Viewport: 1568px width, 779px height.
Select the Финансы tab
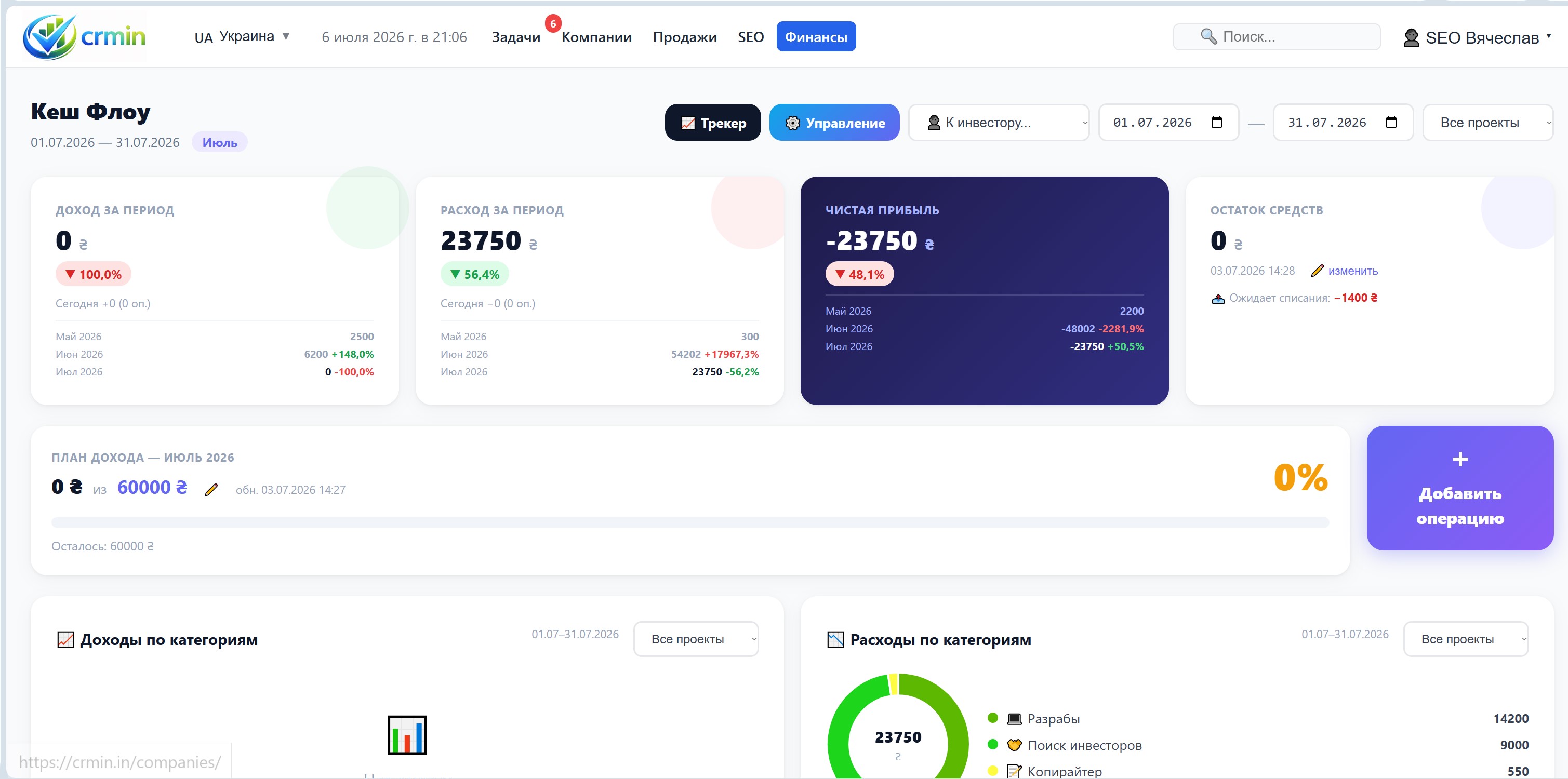pos(816,37)
